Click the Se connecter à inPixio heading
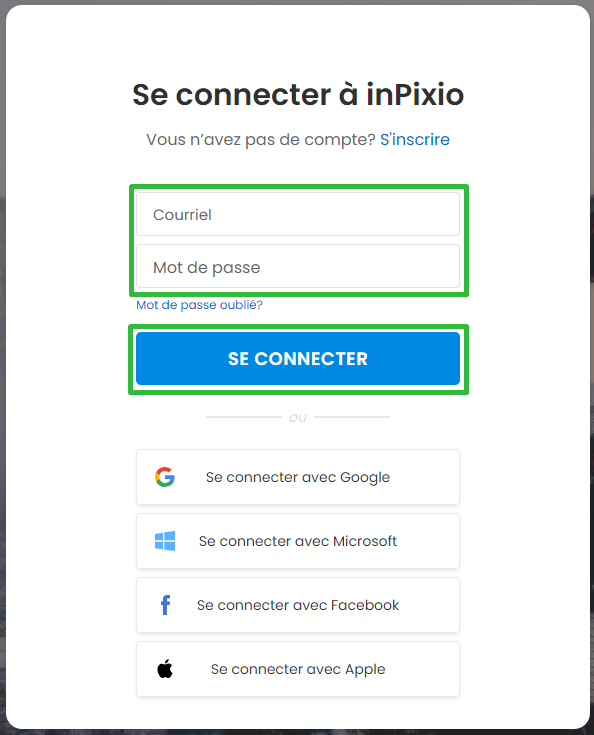594x735 pixels. point(298,94)
